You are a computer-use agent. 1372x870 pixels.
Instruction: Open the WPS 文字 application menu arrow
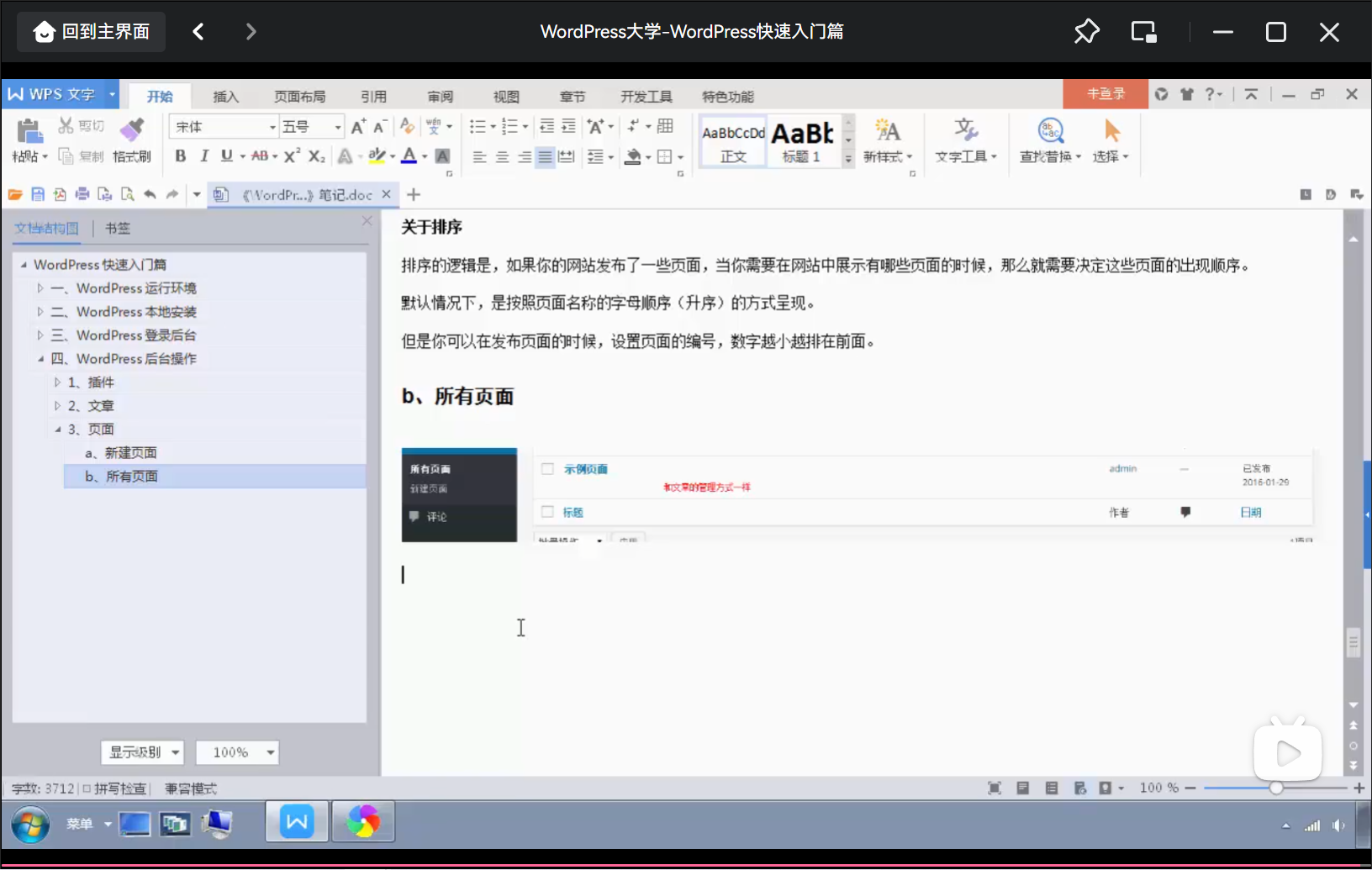pos(111,94)
